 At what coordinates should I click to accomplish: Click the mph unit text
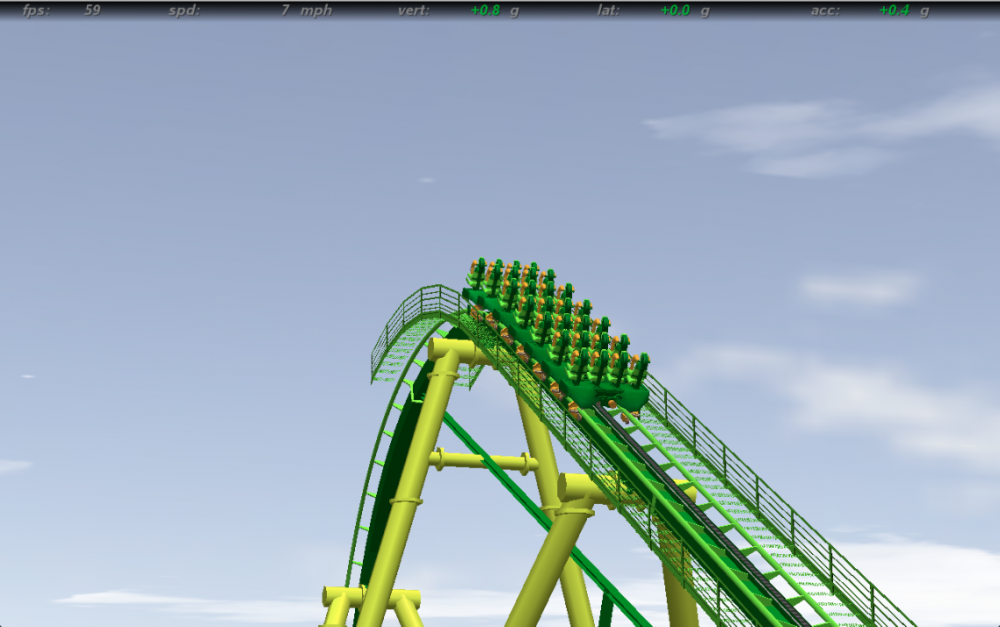tap(316, 10)
